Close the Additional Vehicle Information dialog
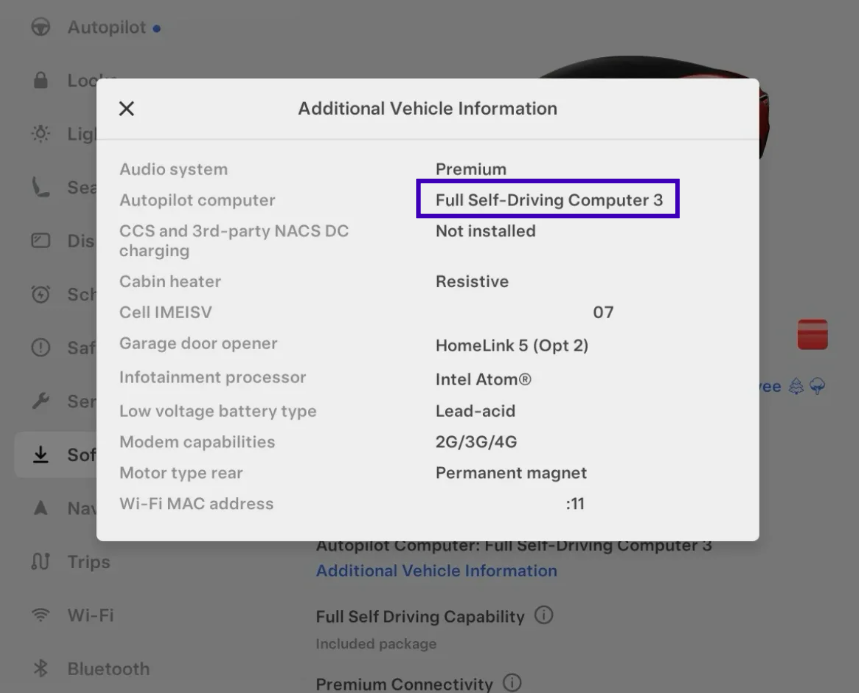This screenshot has height=693, width=859. [x=127, y=108]
